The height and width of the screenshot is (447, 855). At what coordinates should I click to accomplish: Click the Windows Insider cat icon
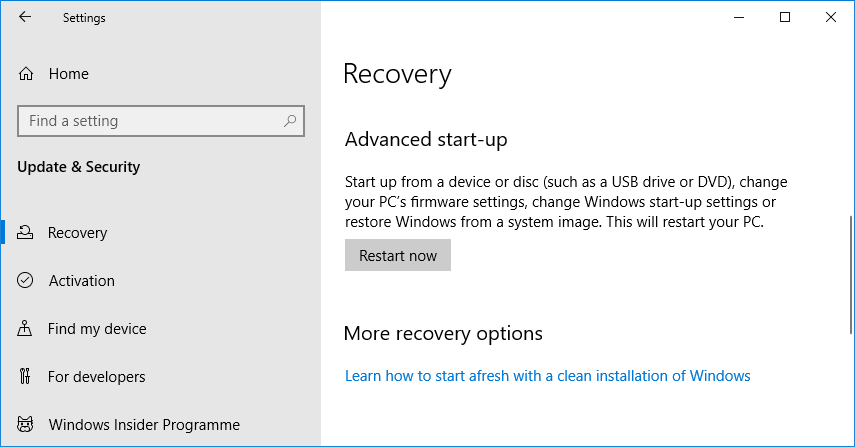tap(26, 425)
